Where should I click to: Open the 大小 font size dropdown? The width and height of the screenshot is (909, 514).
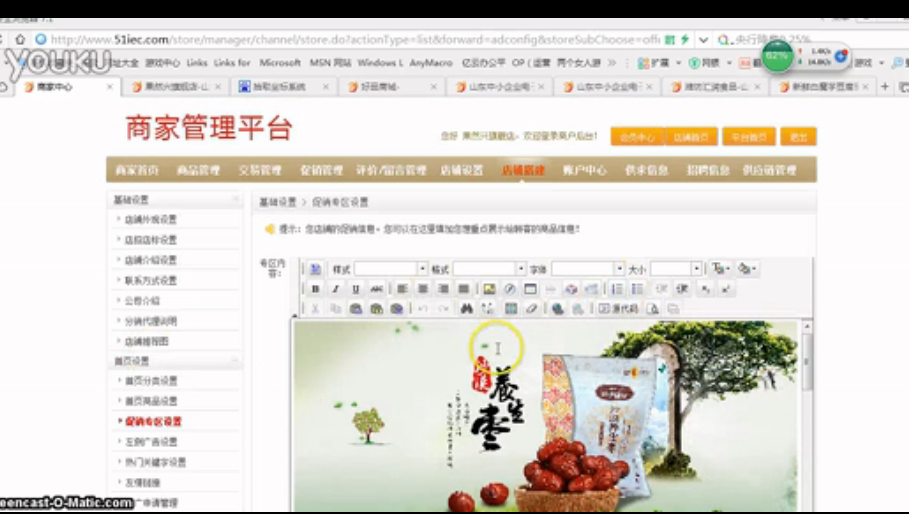[696, 269]
